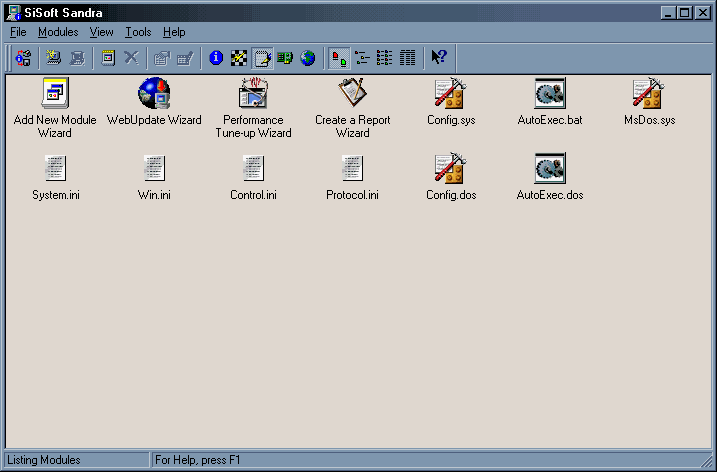The width and height of the screenshot is (717, 472).
Task: Minimize the SiSoft Sandra window
Action: coord(669,13)
